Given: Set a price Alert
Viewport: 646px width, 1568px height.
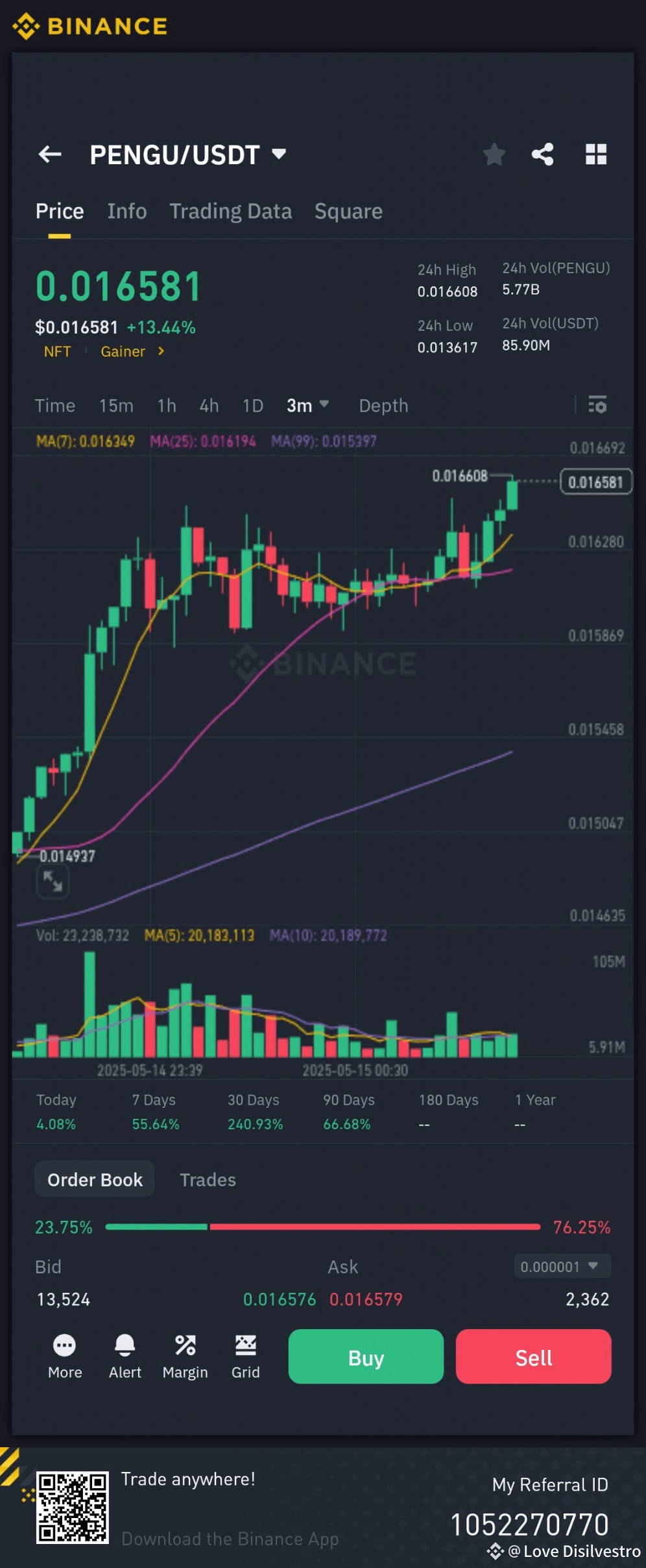Looking at the screenshot, I should click(125, 1356).
